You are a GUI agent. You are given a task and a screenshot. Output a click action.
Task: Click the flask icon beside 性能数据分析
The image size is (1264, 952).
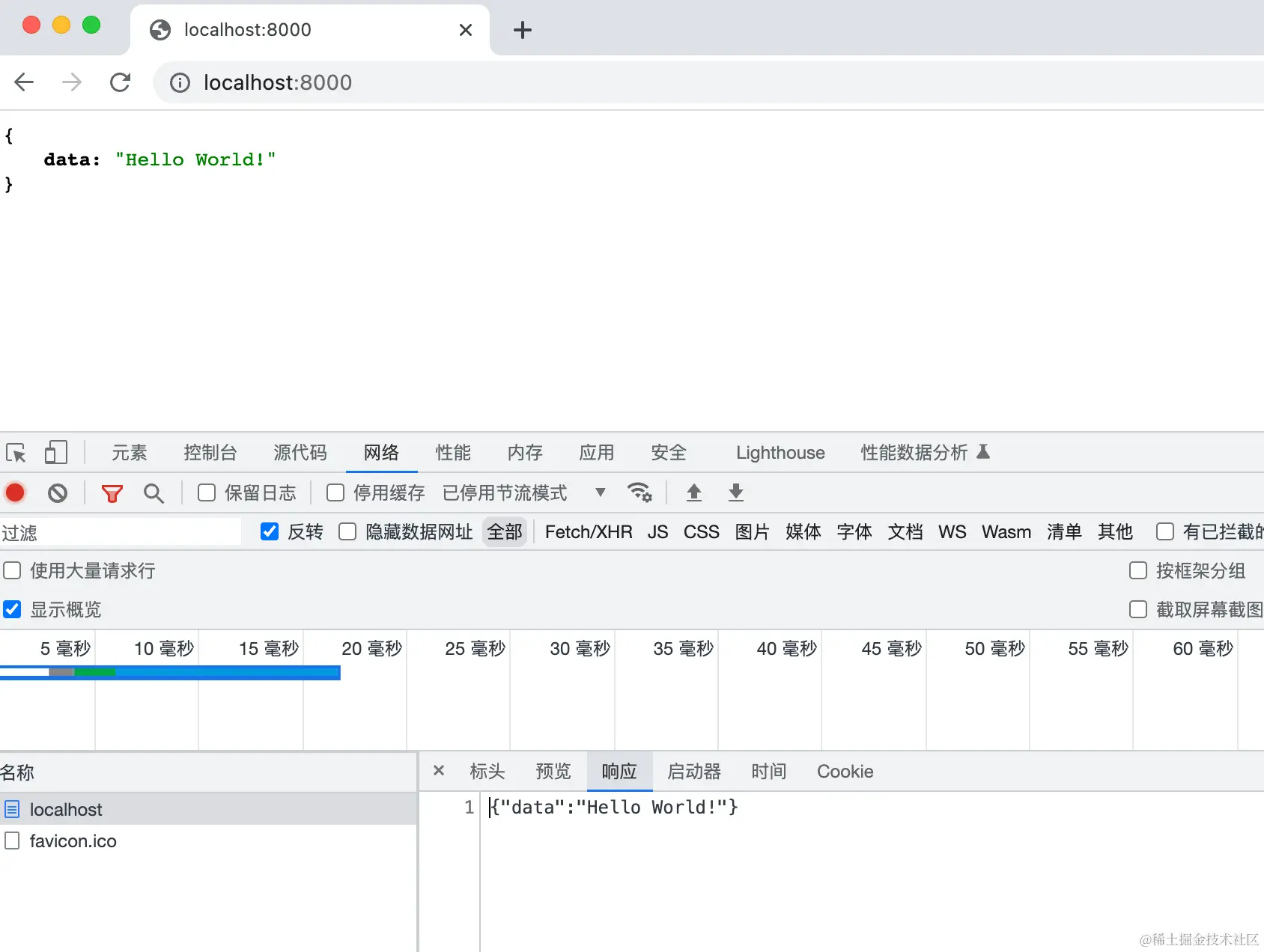[x=983, y=452]
